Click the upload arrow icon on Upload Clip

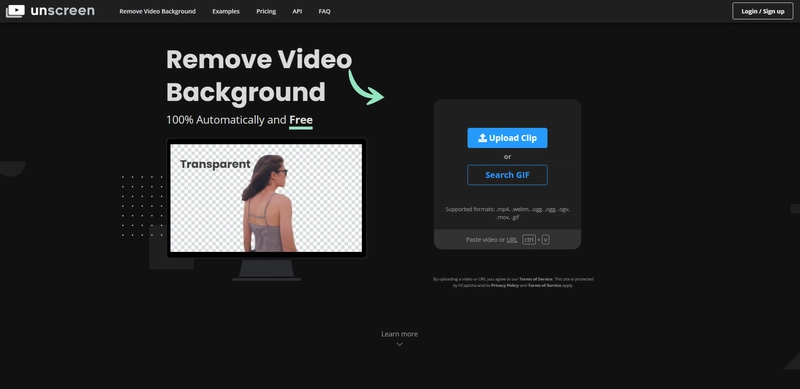pos(482,138)
